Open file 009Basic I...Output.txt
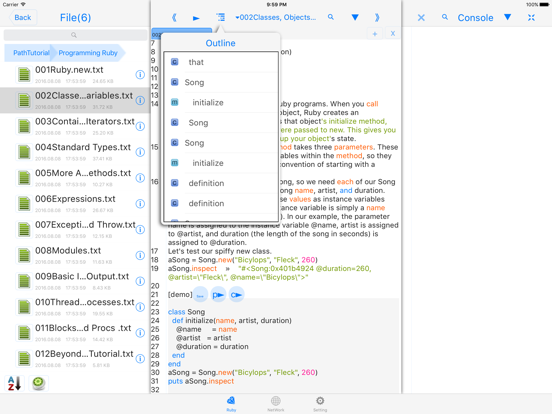The height and width of the screenshot is (414, 552). point(75,281)
